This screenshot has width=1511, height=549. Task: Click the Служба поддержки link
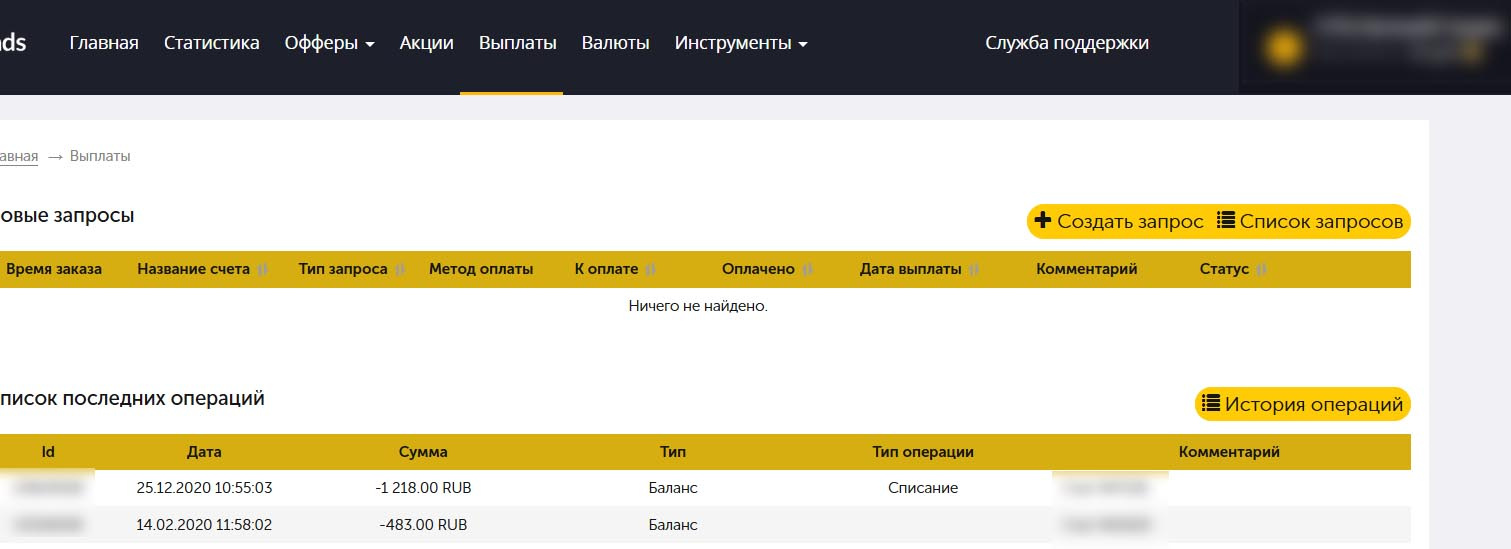1066,43
